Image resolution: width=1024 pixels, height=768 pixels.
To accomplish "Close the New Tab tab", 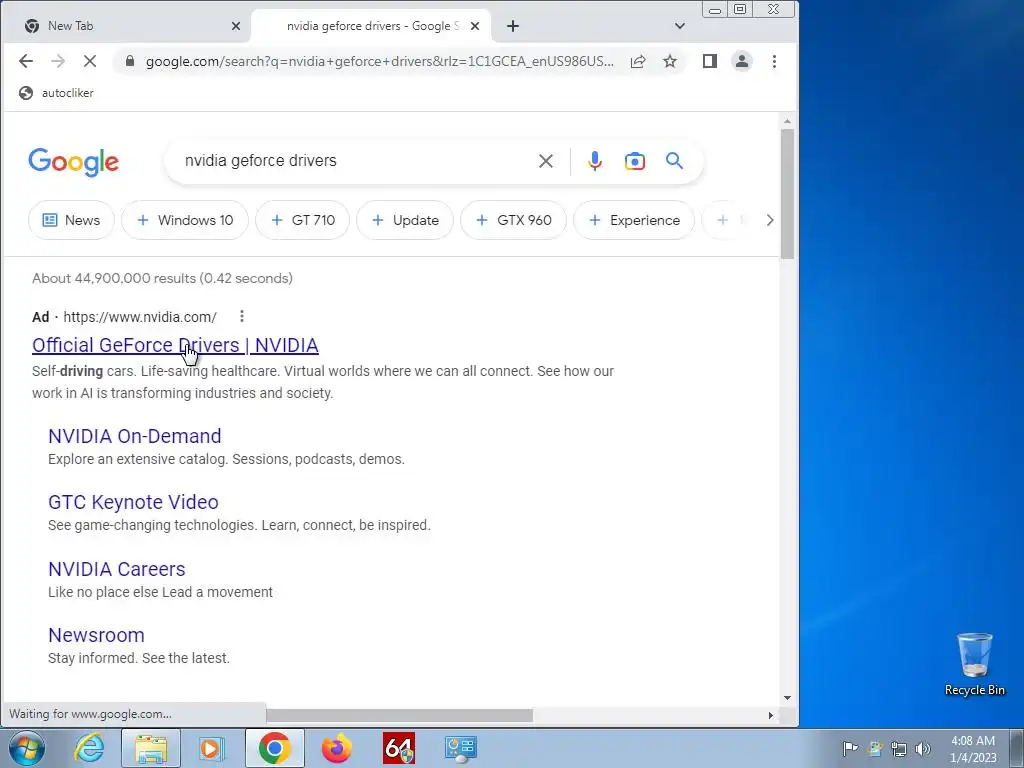I will pos(236,26).
